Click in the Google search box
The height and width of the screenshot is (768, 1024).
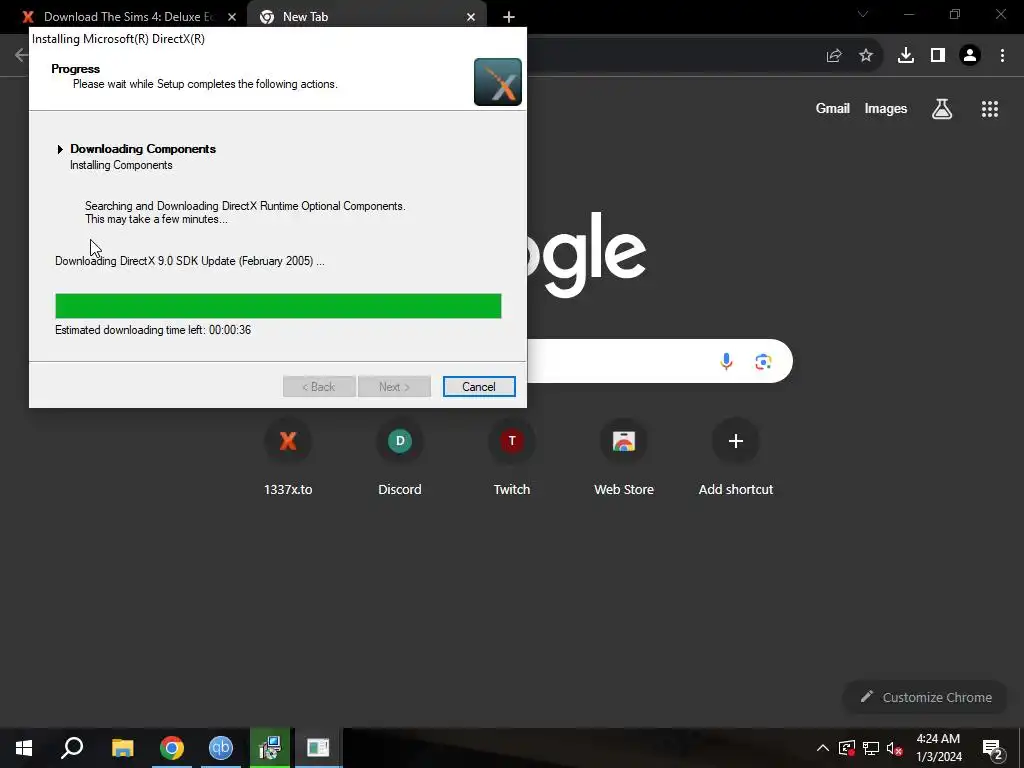(660, 361)
